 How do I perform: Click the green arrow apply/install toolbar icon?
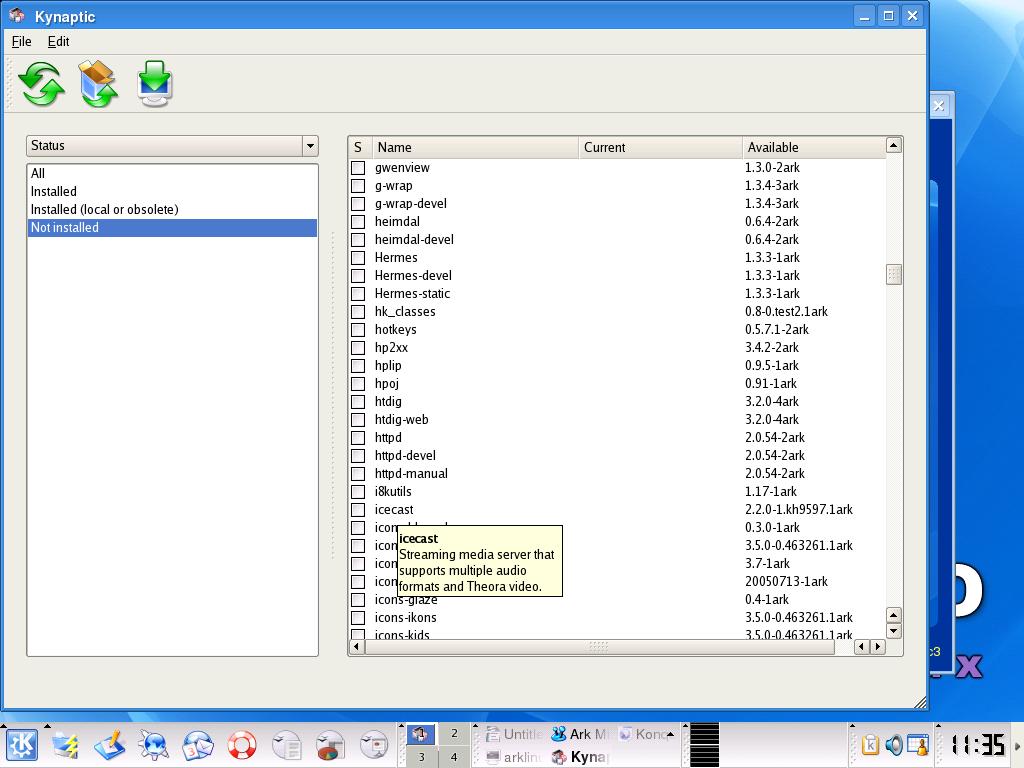point(155,84)
